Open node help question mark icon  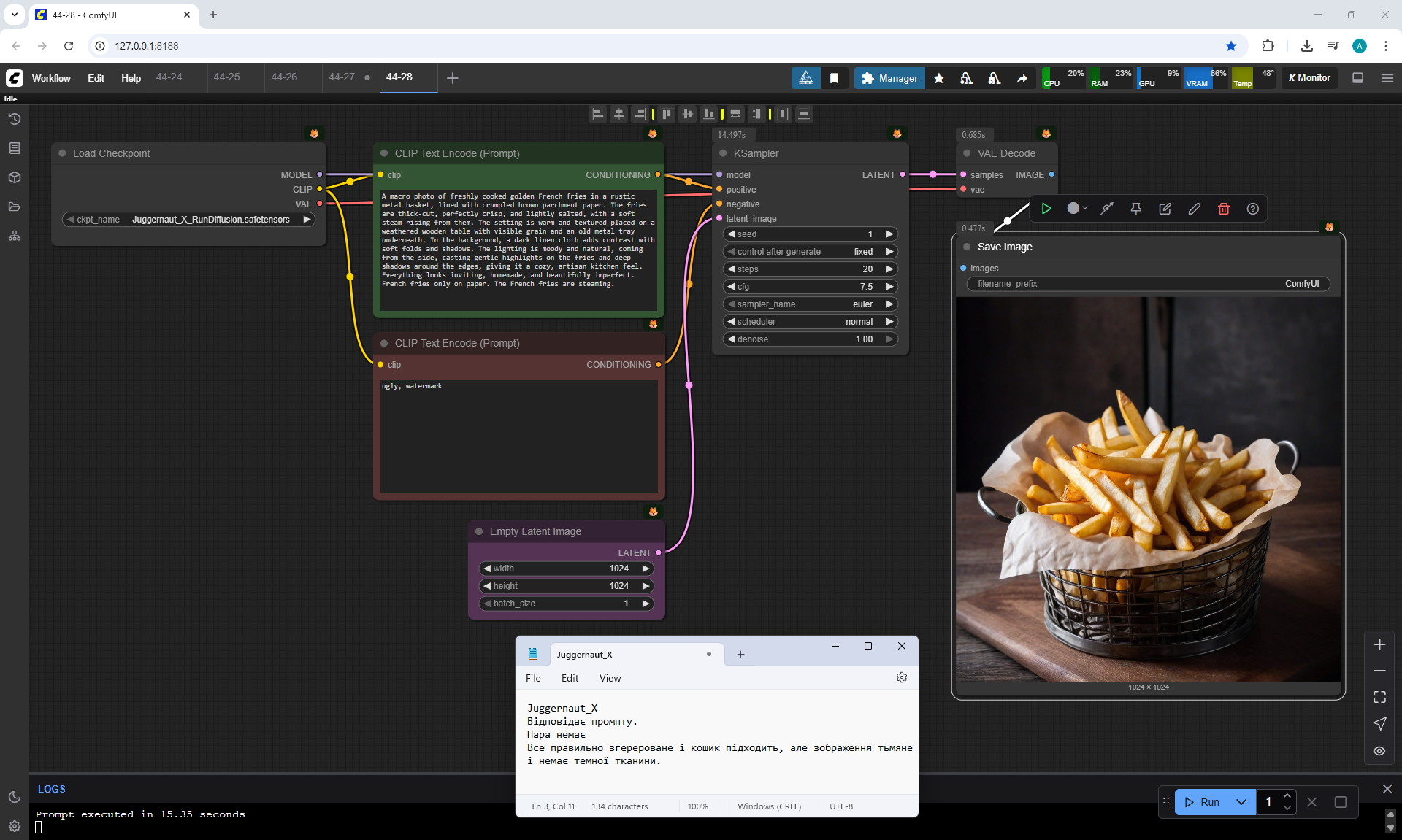coord(1253,209)
